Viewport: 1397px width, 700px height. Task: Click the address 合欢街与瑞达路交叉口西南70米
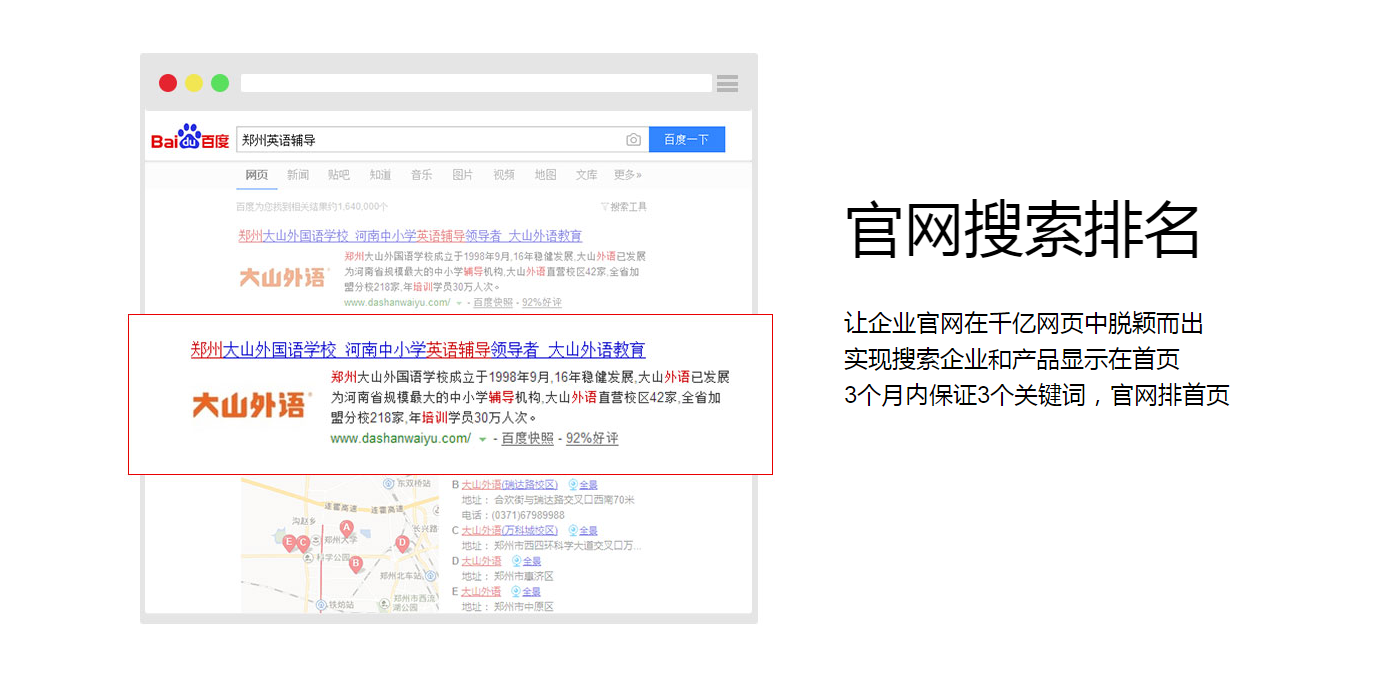click(x=564, y=500)
